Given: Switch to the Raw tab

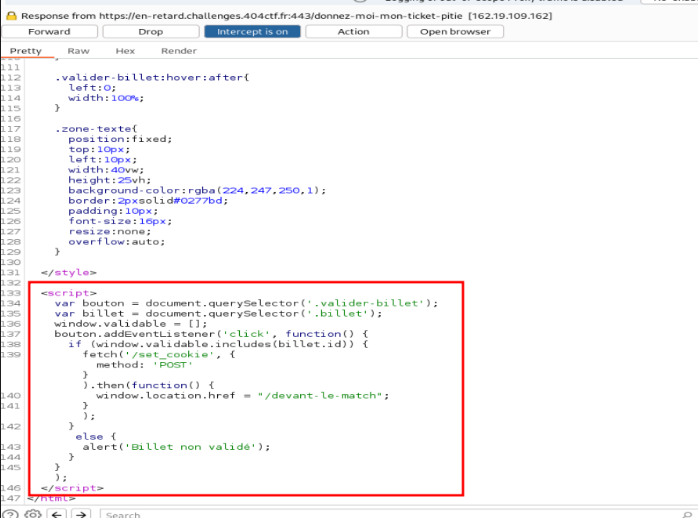Looking at the screenshot, I should coord(78,50).
